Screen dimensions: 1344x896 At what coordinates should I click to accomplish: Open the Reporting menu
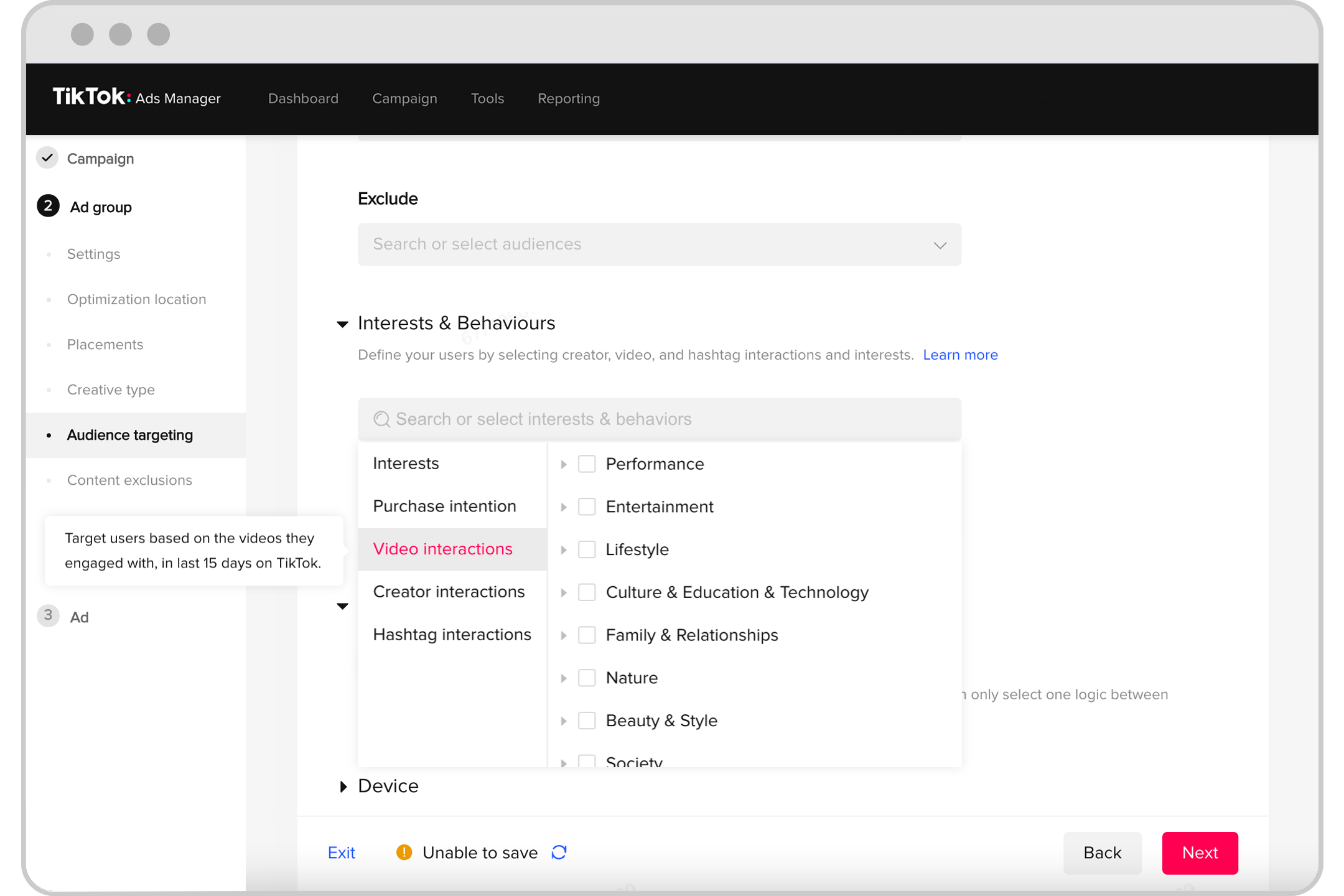pos(569,98)
